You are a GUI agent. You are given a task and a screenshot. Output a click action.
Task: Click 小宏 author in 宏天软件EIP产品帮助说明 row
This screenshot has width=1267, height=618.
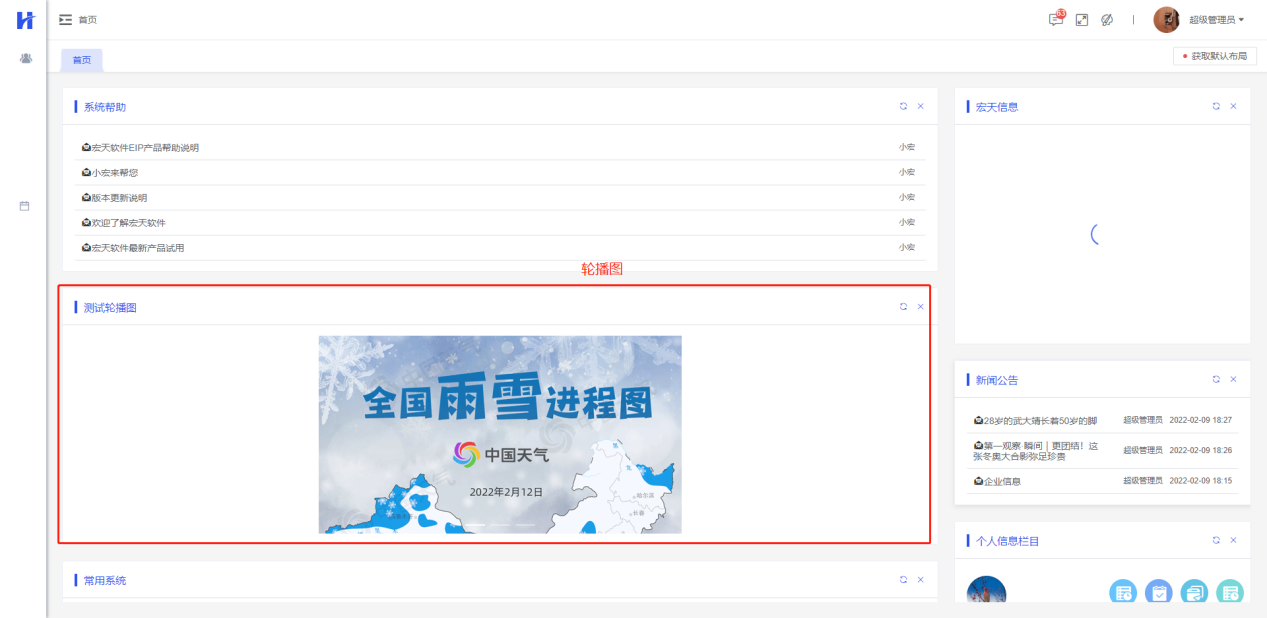(907, 148)
